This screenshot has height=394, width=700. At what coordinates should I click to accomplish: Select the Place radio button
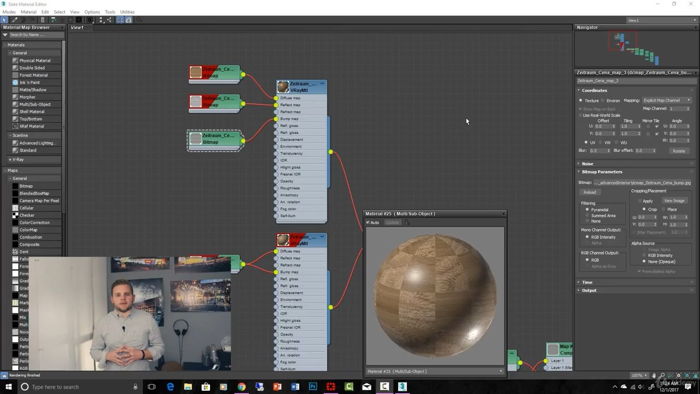(x=664, y=209)
